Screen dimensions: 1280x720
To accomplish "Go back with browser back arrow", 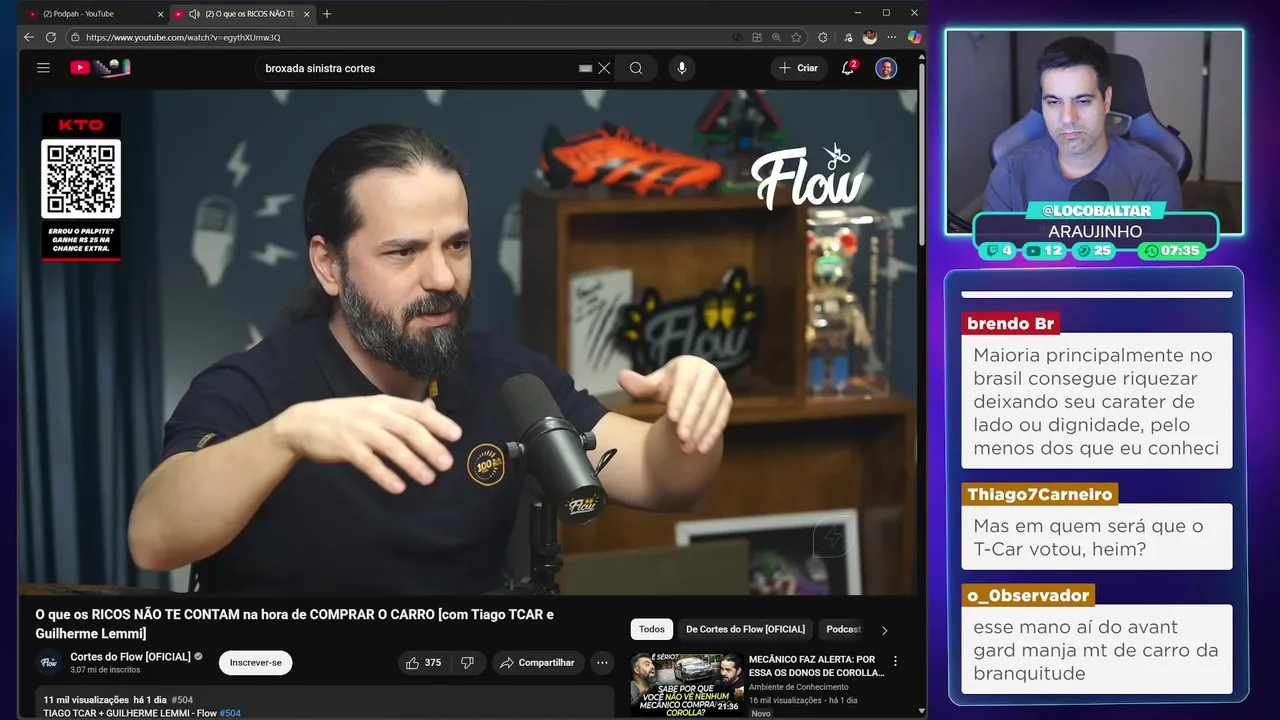I will click(x=29, y=37).
